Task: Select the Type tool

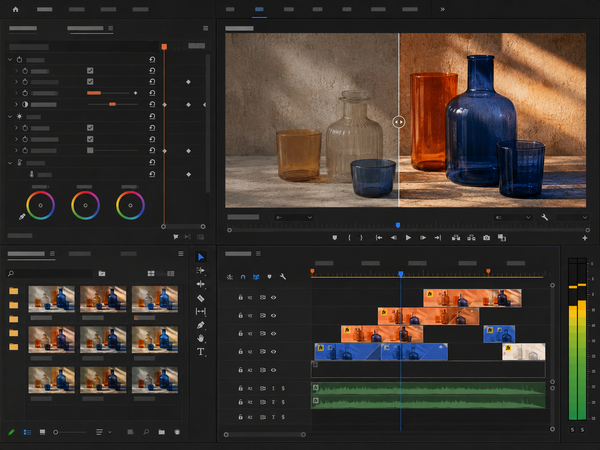Action: 201,352
